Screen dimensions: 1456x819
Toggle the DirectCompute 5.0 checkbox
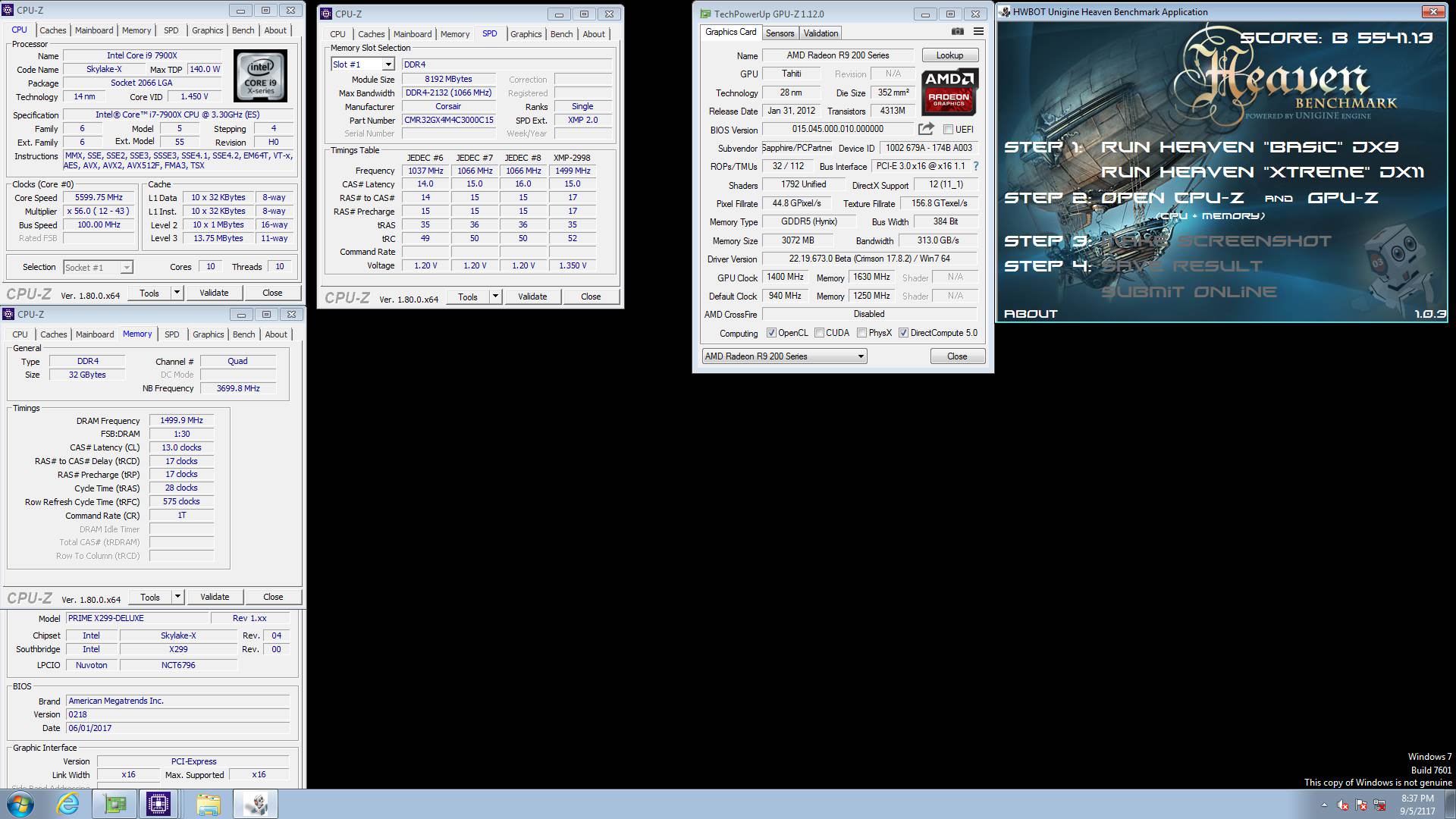click(903, 333)
